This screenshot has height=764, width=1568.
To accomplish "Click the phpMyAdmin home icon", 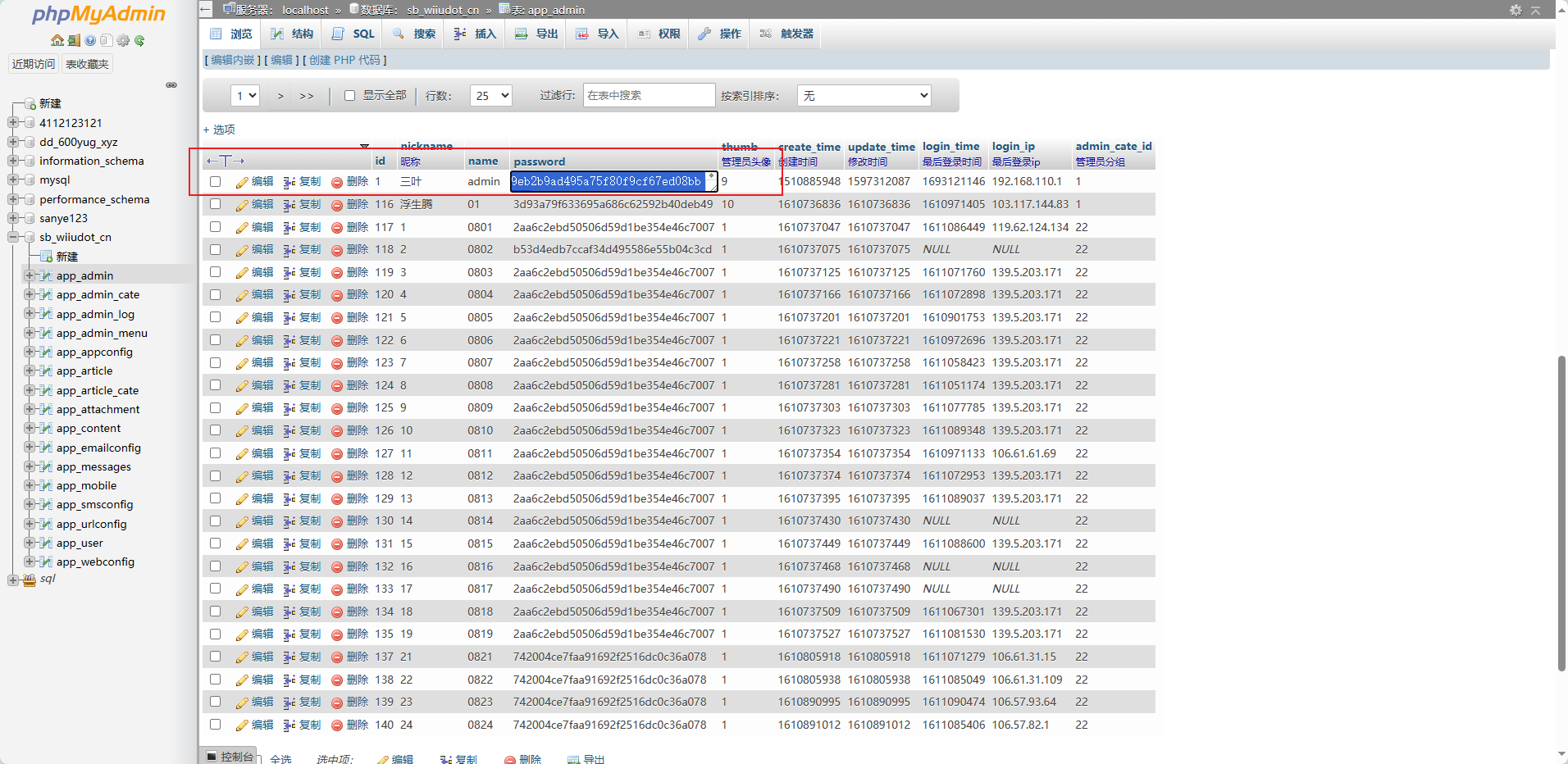I will pyautogui.click(x=57, y=40).
